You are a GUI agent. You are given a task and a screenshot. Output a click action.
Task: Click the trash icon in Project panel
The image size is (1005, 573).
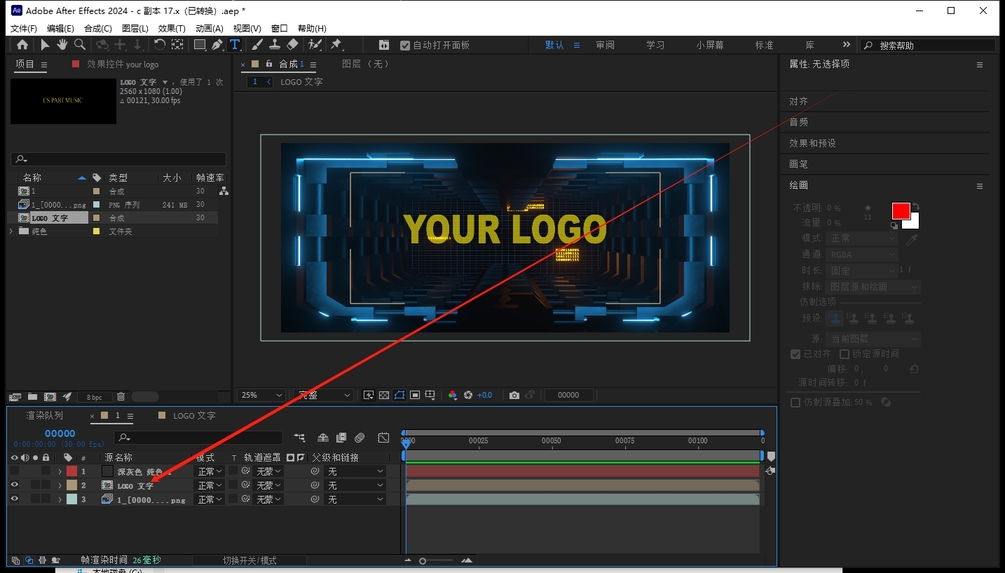click(120, 397)
